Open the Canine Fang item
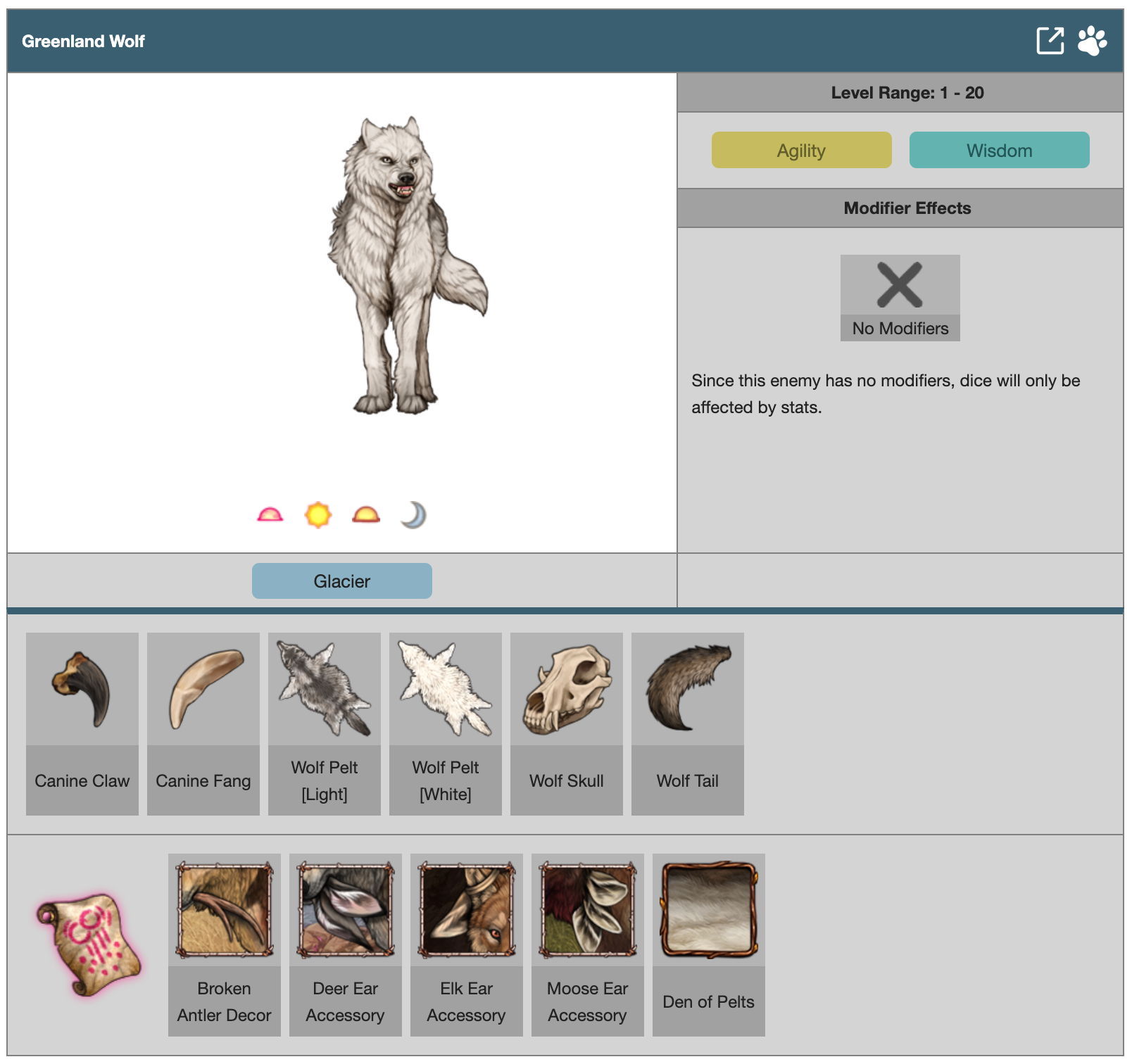This screenshot has width=1132, height=1064. (203, 723)
